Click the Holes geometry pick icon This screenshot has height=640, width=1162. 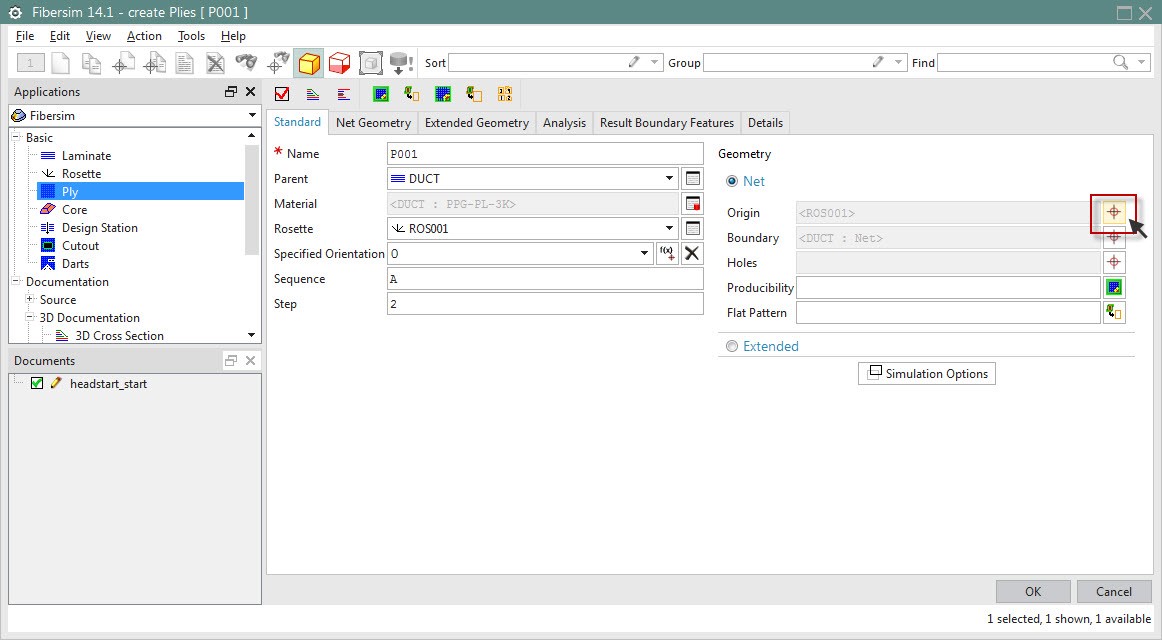tap(1114, 262)
